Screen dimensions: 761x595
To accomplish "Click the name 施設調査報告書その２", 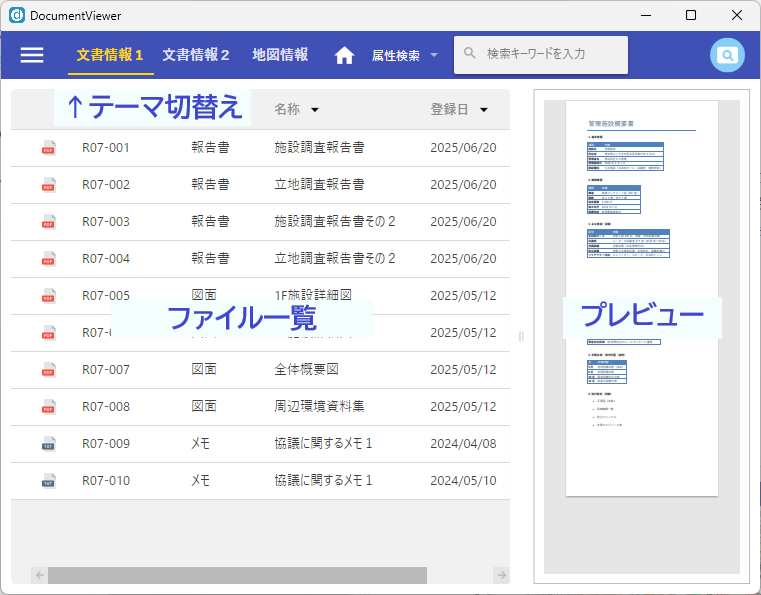I will tap(335, 222).
